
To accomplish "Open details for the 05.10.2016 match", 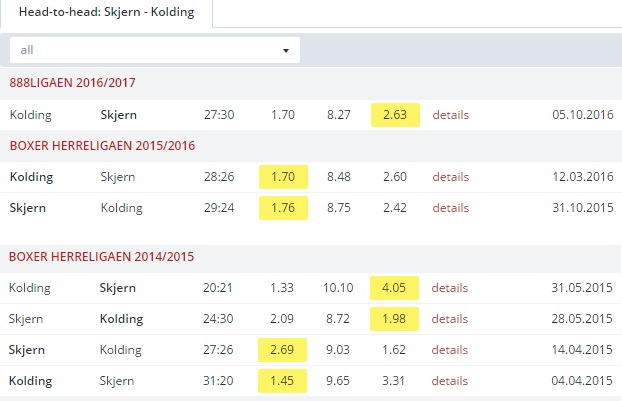I will click(x=450, y=115).
